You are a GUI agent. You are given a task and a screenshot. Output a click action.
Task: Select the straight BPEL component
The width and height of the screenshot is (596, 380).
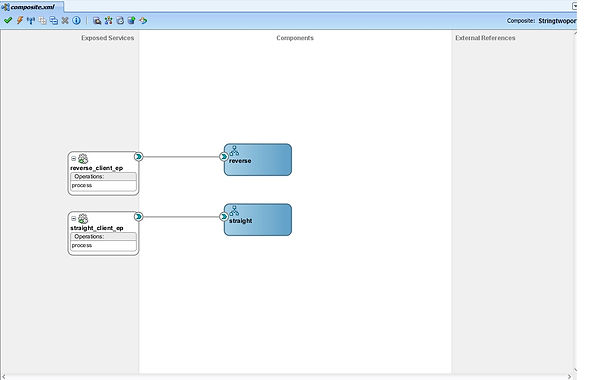258,220
